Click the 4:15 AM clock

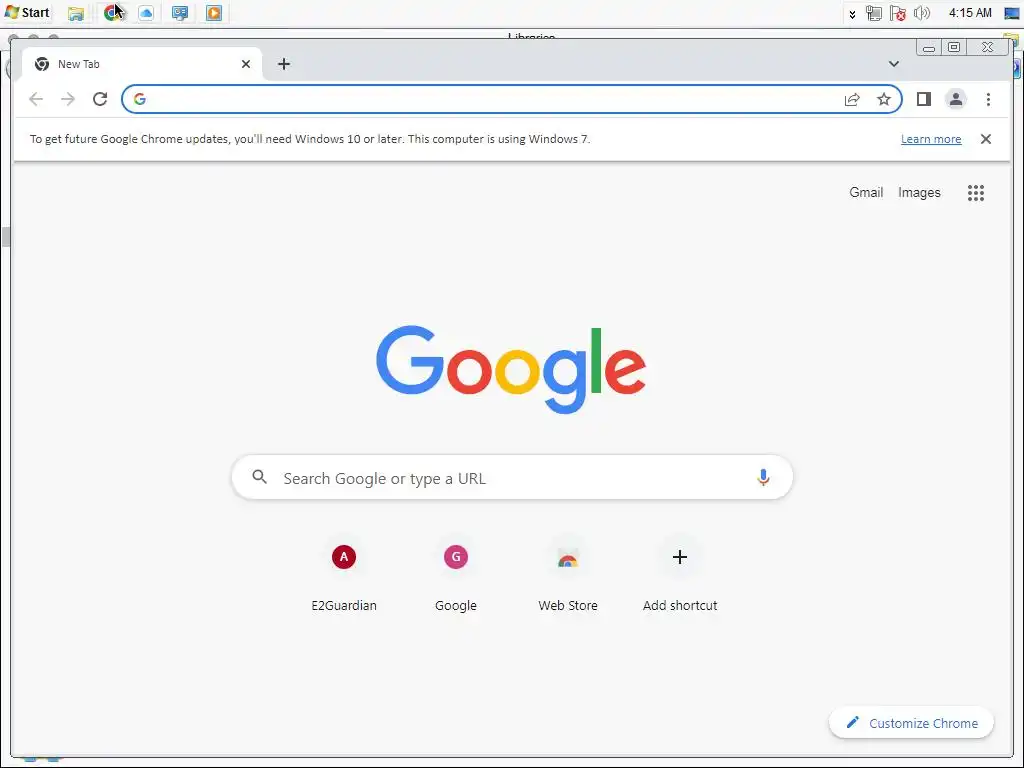point(970,13)
